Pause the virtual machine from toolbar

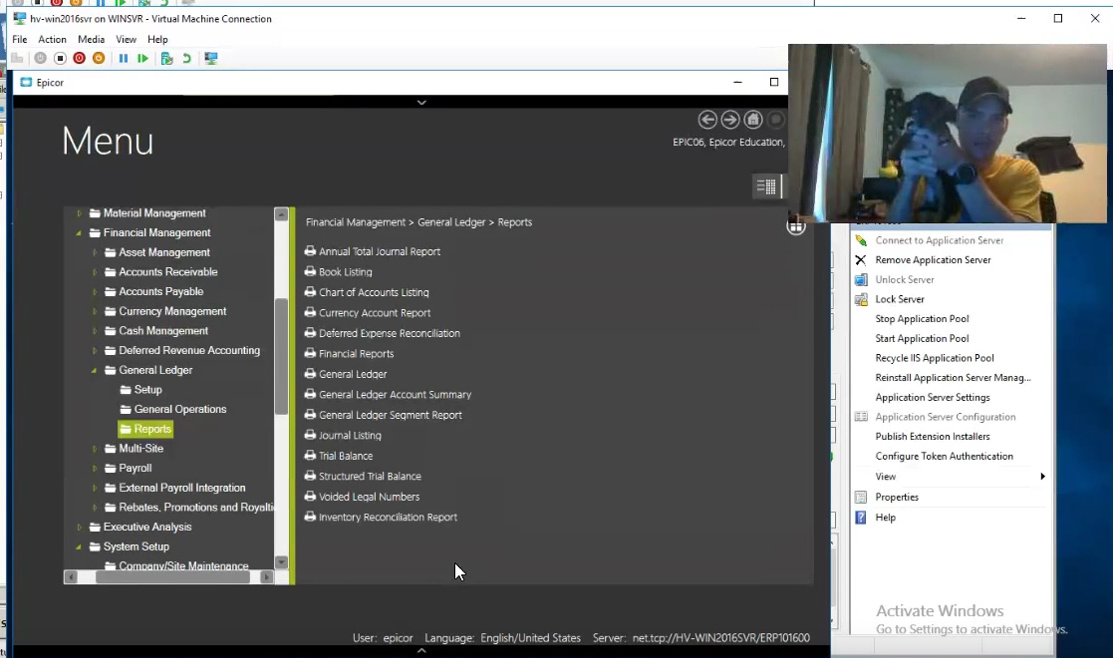[124, 58]
